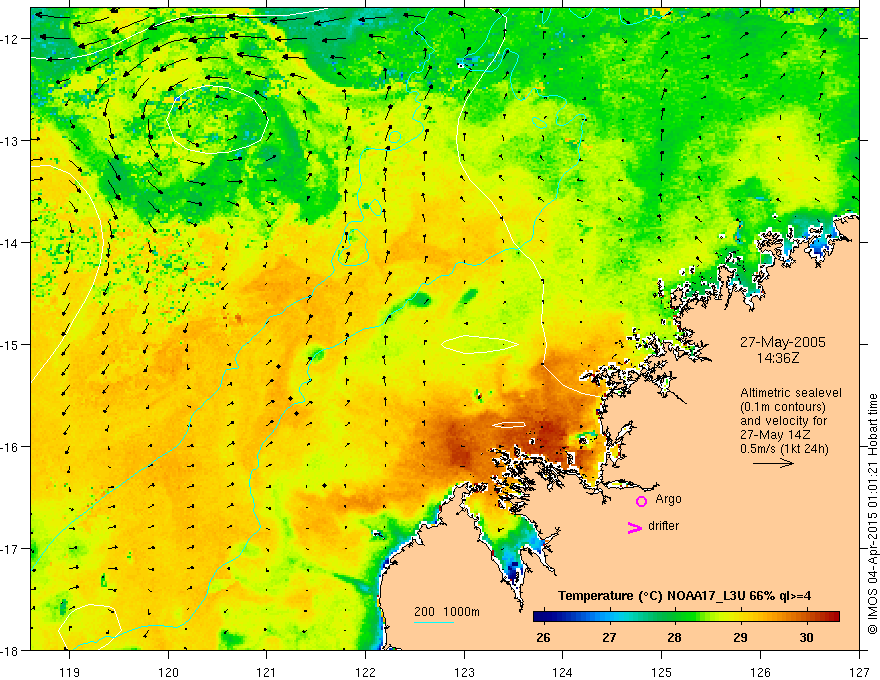Click the "0.5m/s (1kt 24h)" scale label
This screenshot has width=880, height=680.
(785, 449)
